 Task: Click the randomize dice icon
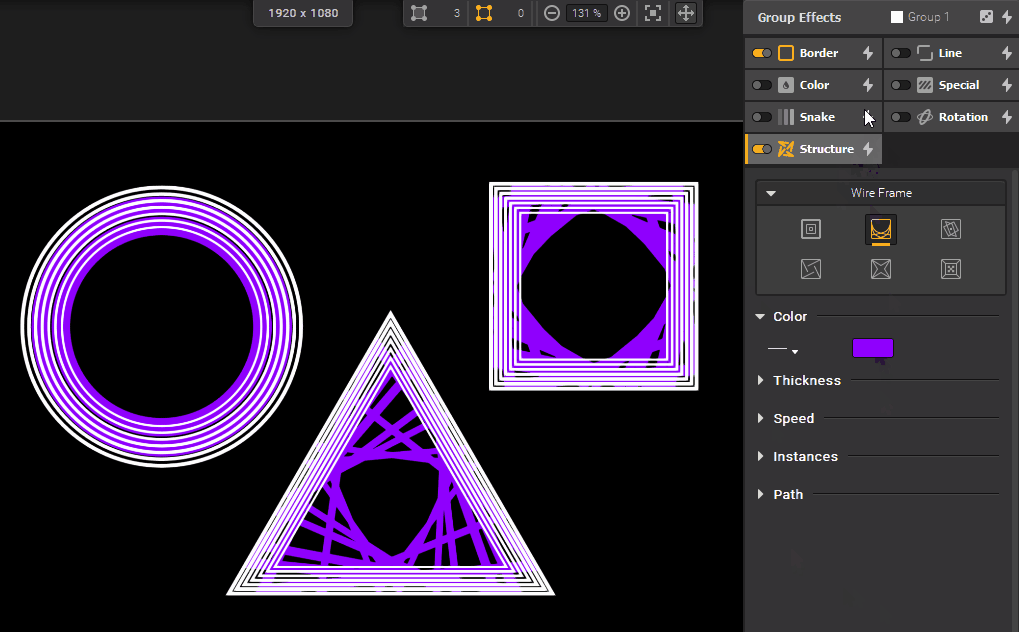click(x=986, y=17)
